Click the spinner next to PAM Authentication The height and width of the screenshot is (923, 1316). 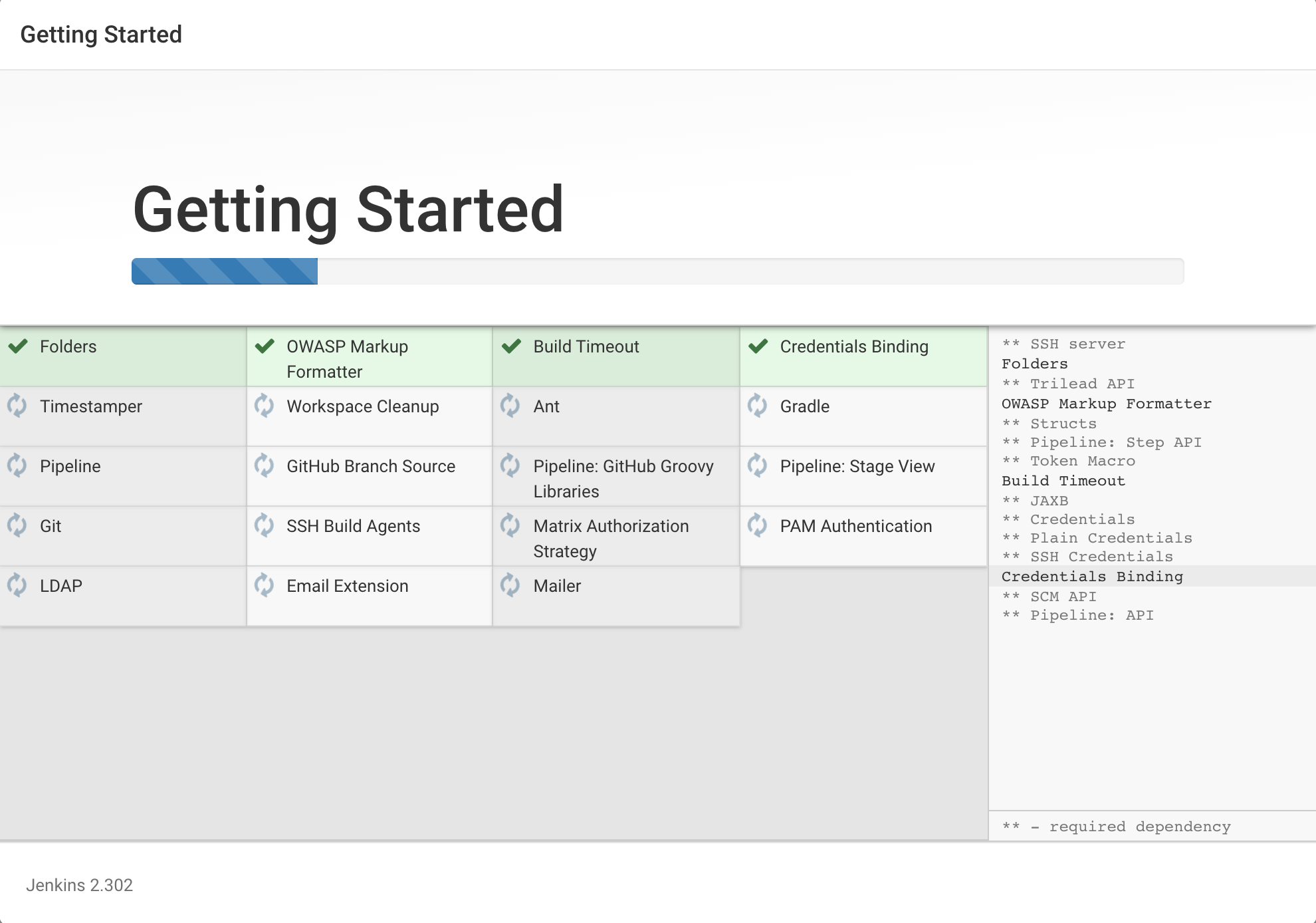pos(757,525)
